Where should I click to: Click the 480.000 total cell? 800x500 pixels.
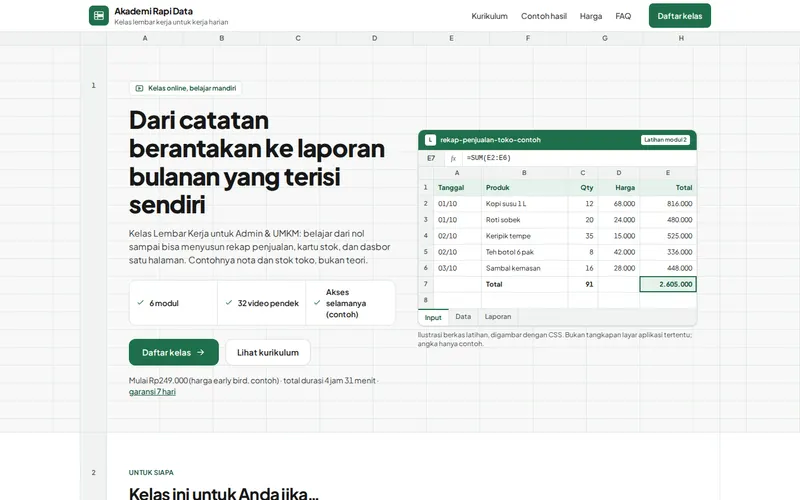[668, 220]
